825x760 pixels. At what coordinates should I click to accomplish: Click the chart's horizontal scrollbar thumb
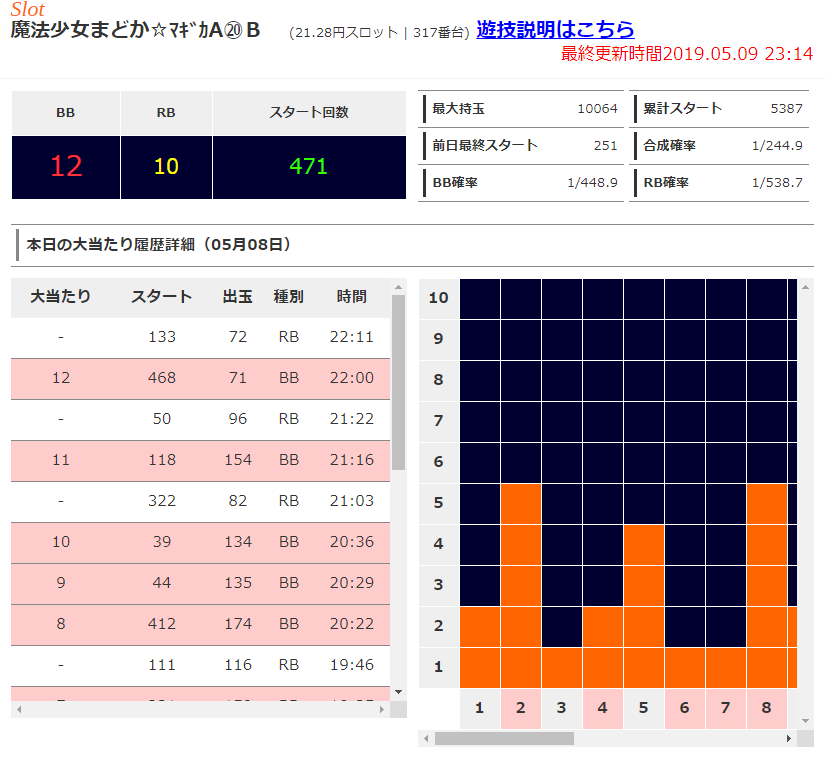point(504,738)
